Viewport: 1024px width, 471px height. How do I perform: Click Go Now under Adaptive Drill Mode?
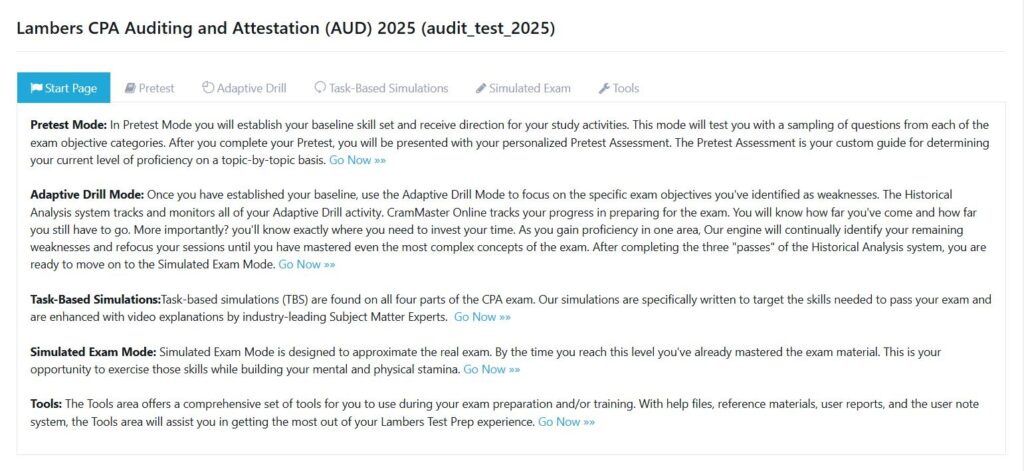(307, 265)
